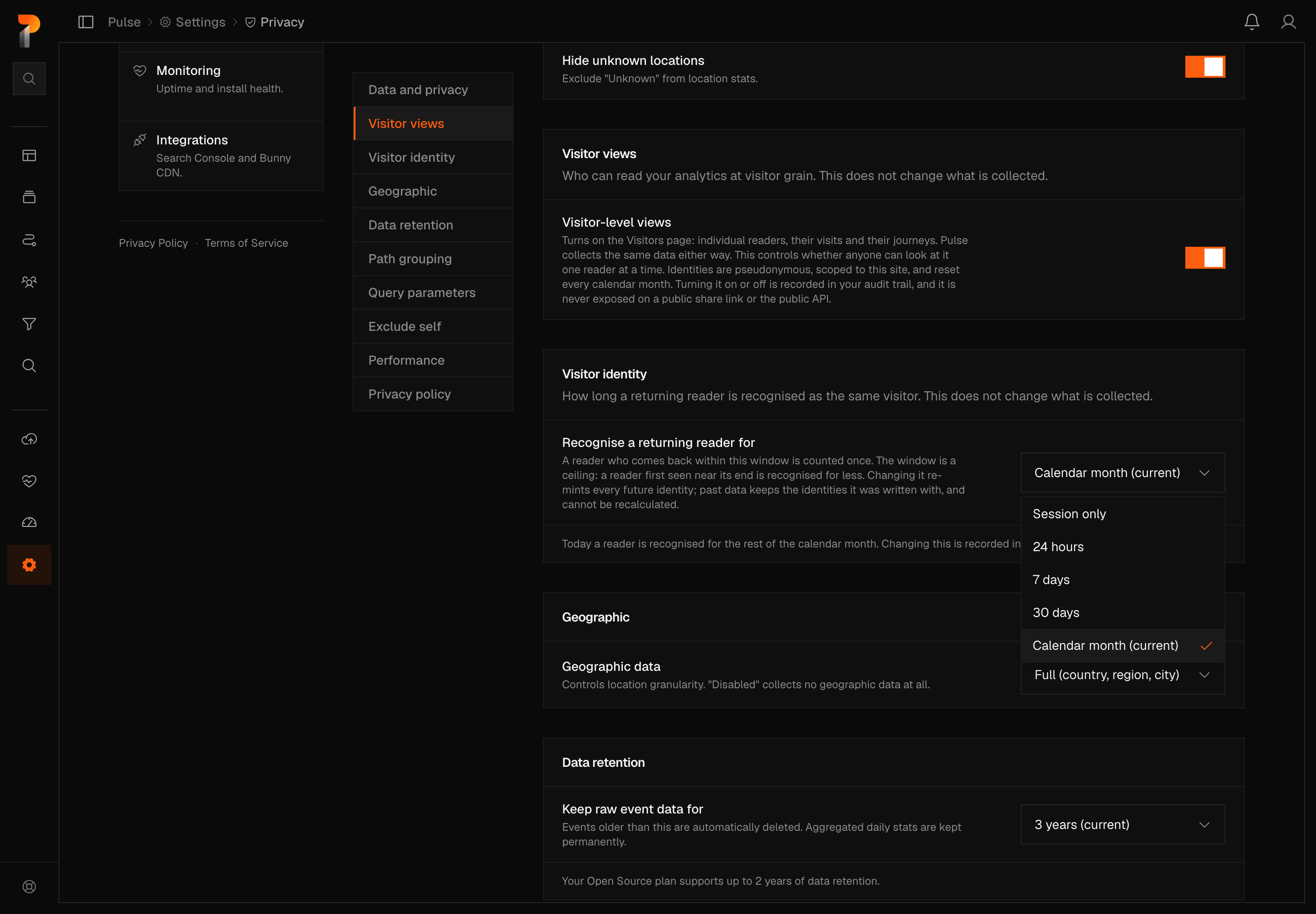Toggle the sidebar panel icon

86,22
